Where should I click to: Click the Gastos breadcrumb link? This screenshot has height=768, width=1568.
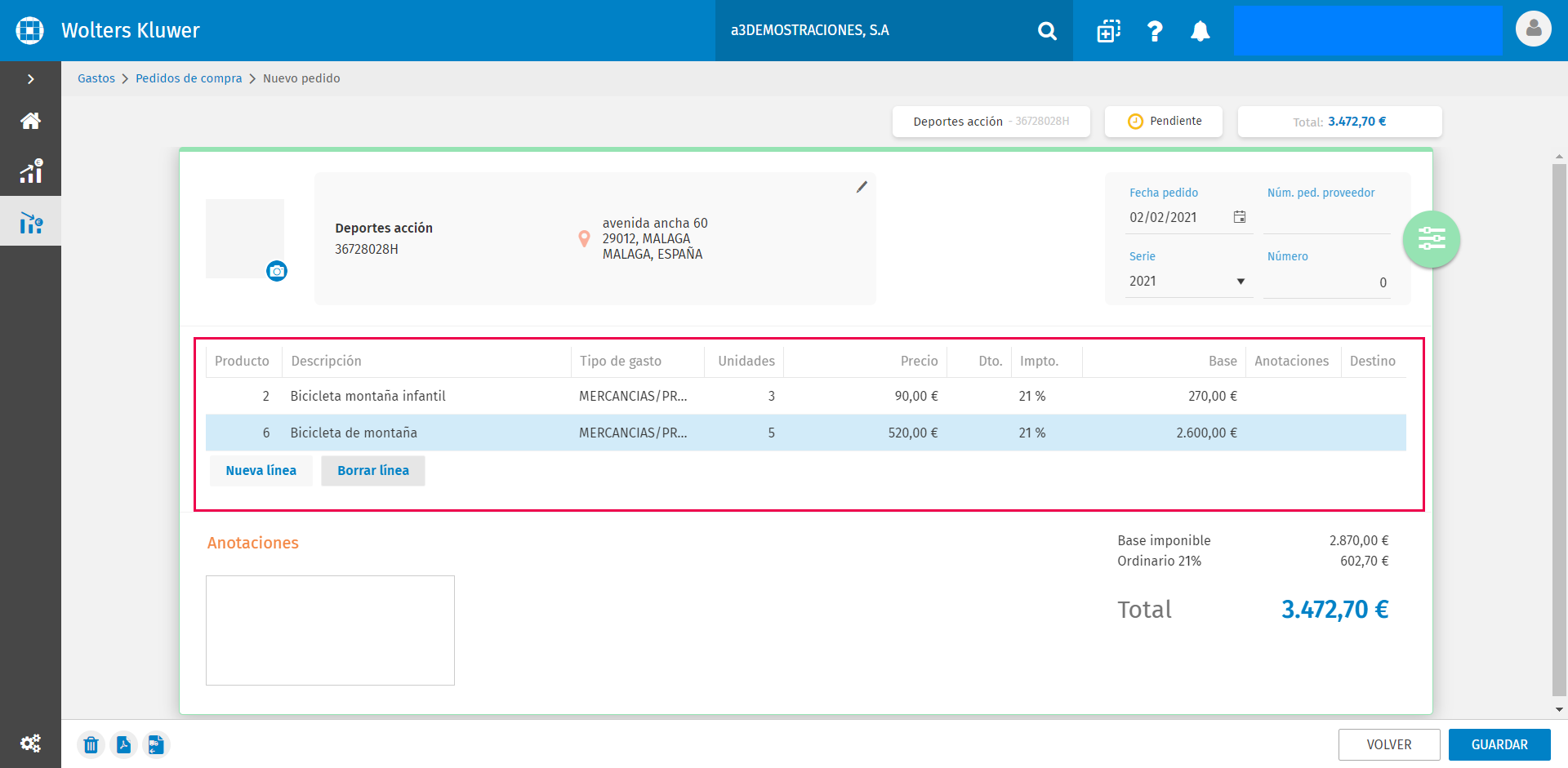[96, 78]
